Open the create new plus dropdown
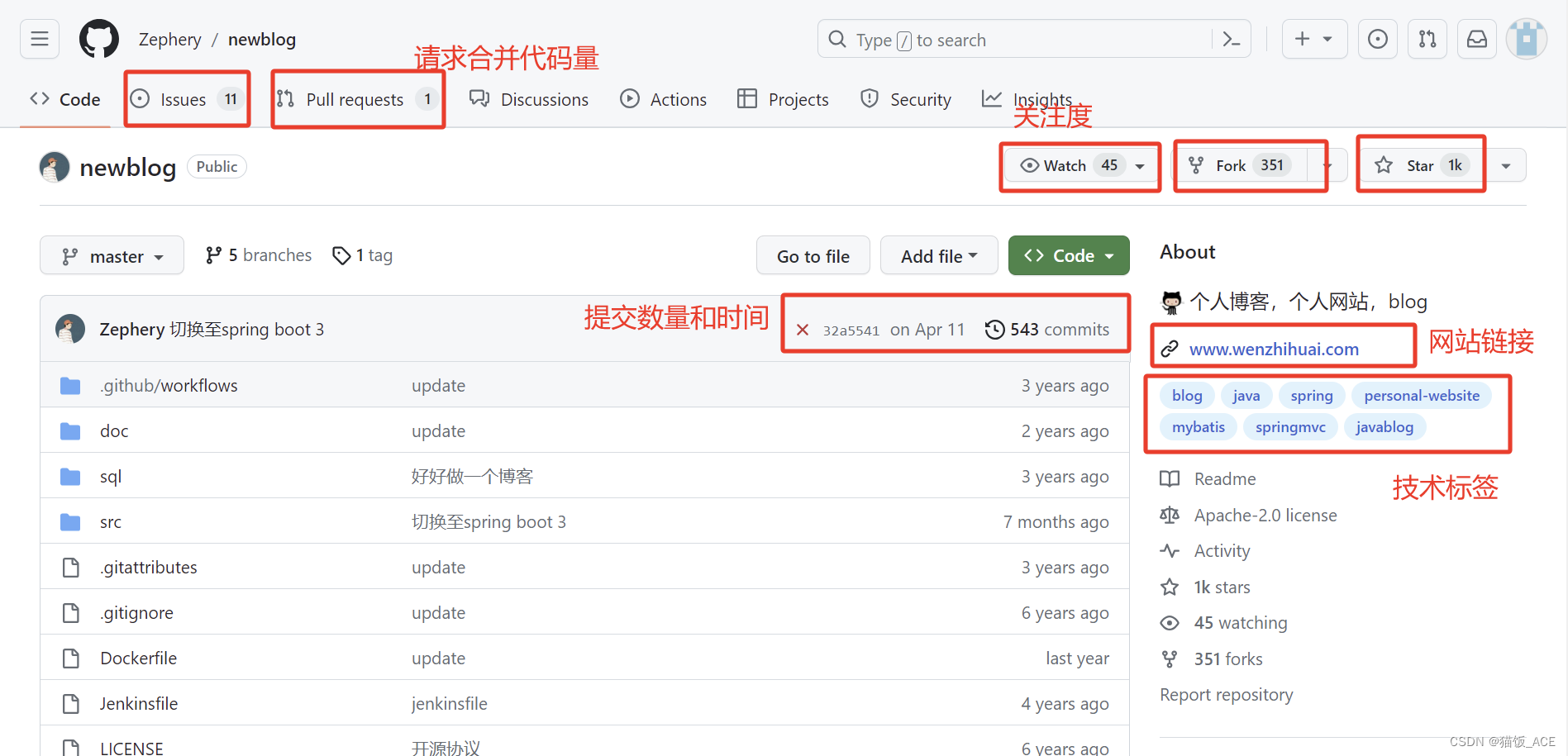Image resolution: width=1568 pixels, height=756 pixels. click(1314, 39)
